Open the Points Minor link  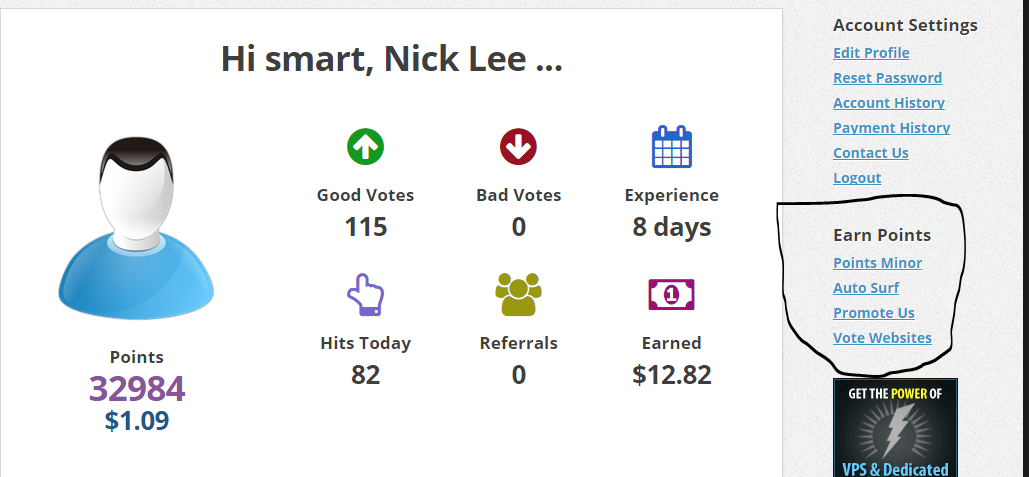point(877,263)
